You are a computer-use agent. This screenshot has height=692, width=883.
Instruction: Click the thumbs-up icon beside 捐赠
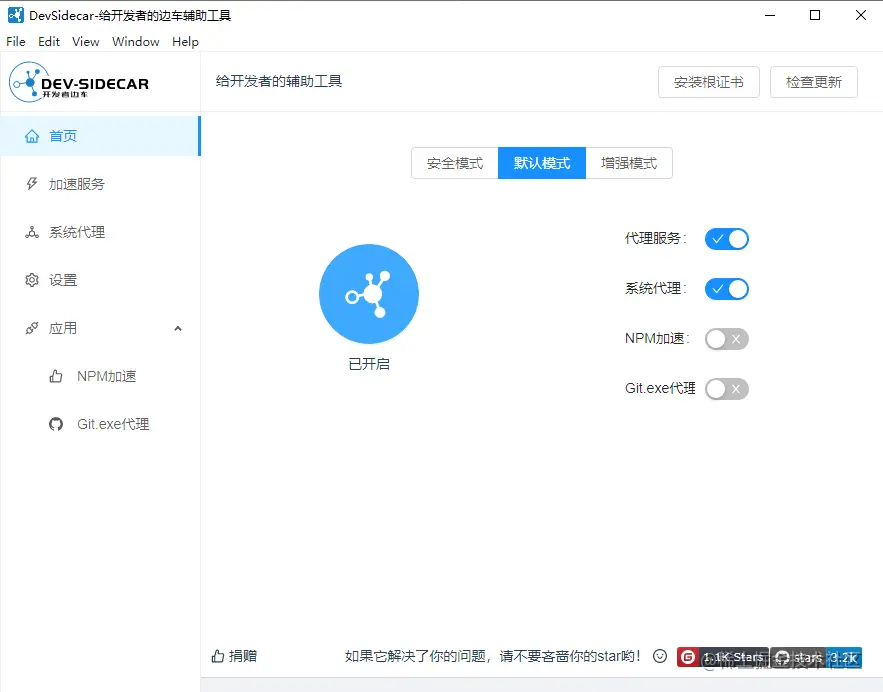(218, 656)
